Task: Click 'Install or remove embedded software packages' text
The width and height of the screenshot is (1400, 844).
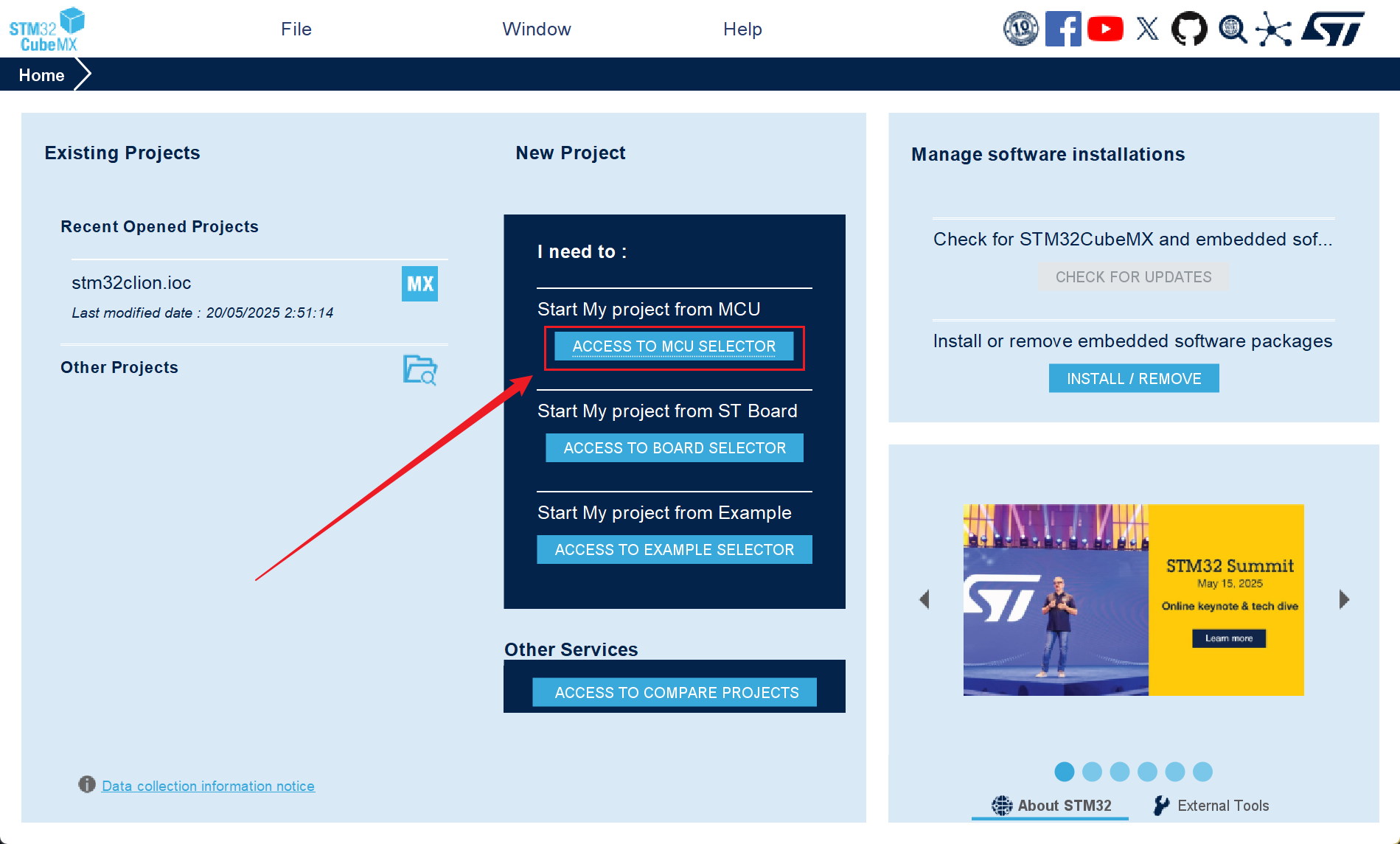Action: [1133, 341]
